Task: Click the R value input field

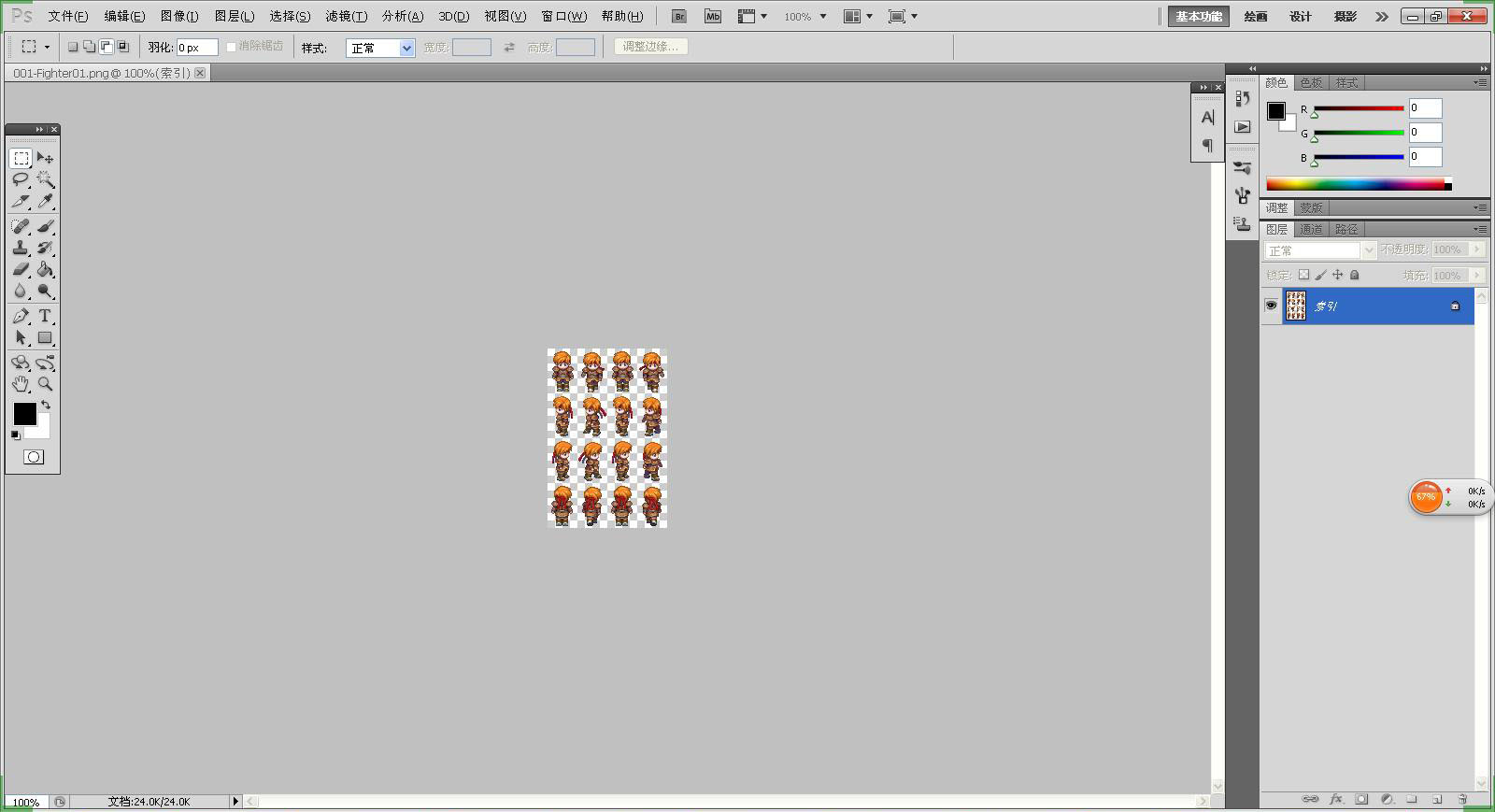Action: point(1425,107)
